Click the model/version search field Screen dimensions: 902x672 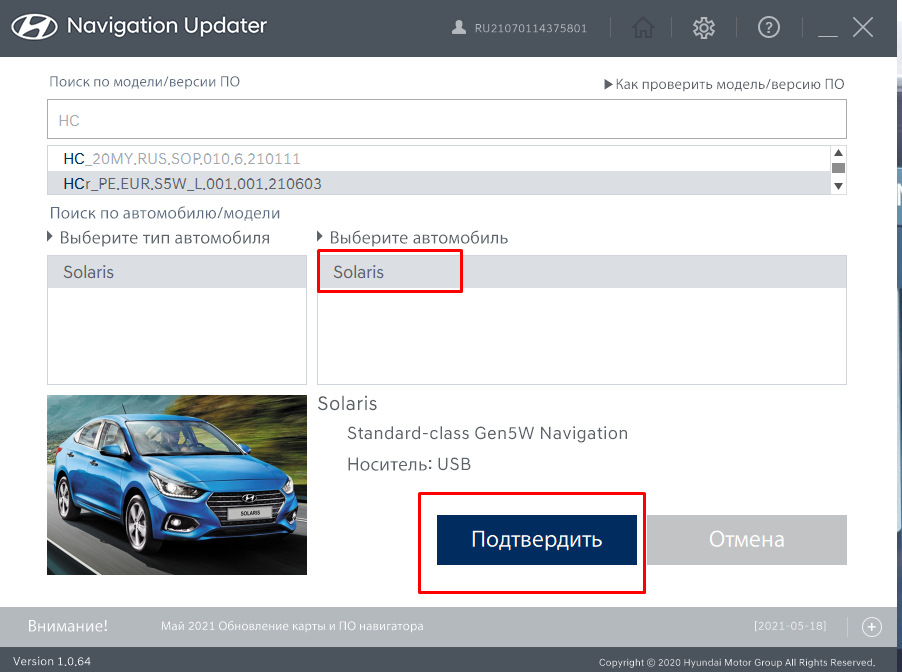(446, 119)
